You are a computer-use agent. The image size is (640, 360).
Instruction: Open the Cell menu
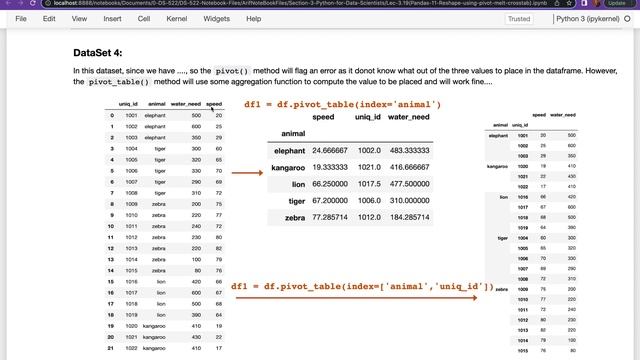(144, 19)
